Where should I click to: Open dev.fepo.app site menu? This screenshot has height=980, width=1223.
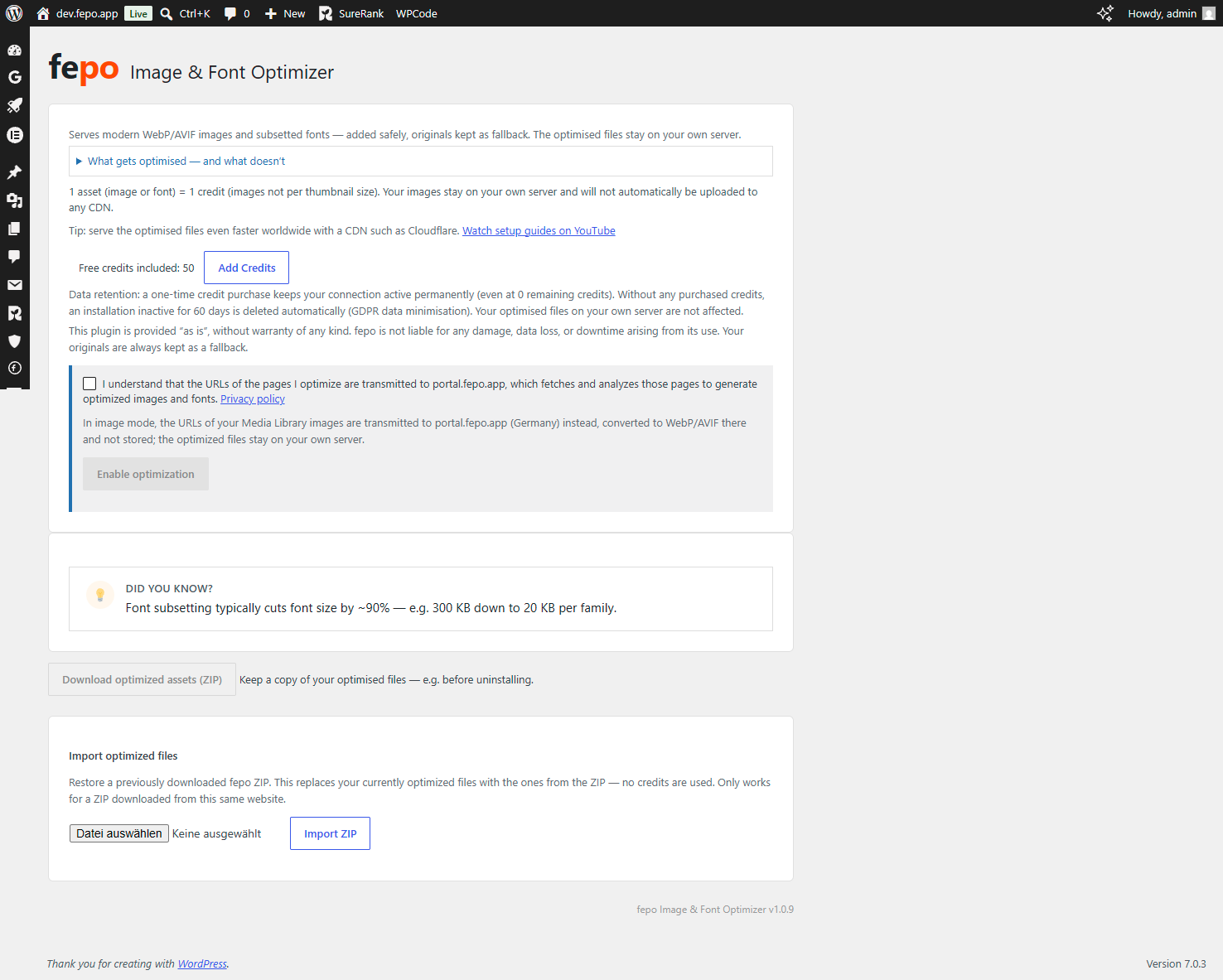(87, 13)
